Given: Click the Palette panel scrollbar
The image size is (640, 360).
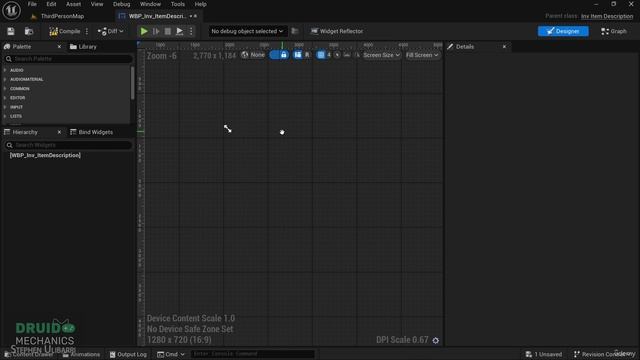Looking at the screenshot, I should (132, 83).
